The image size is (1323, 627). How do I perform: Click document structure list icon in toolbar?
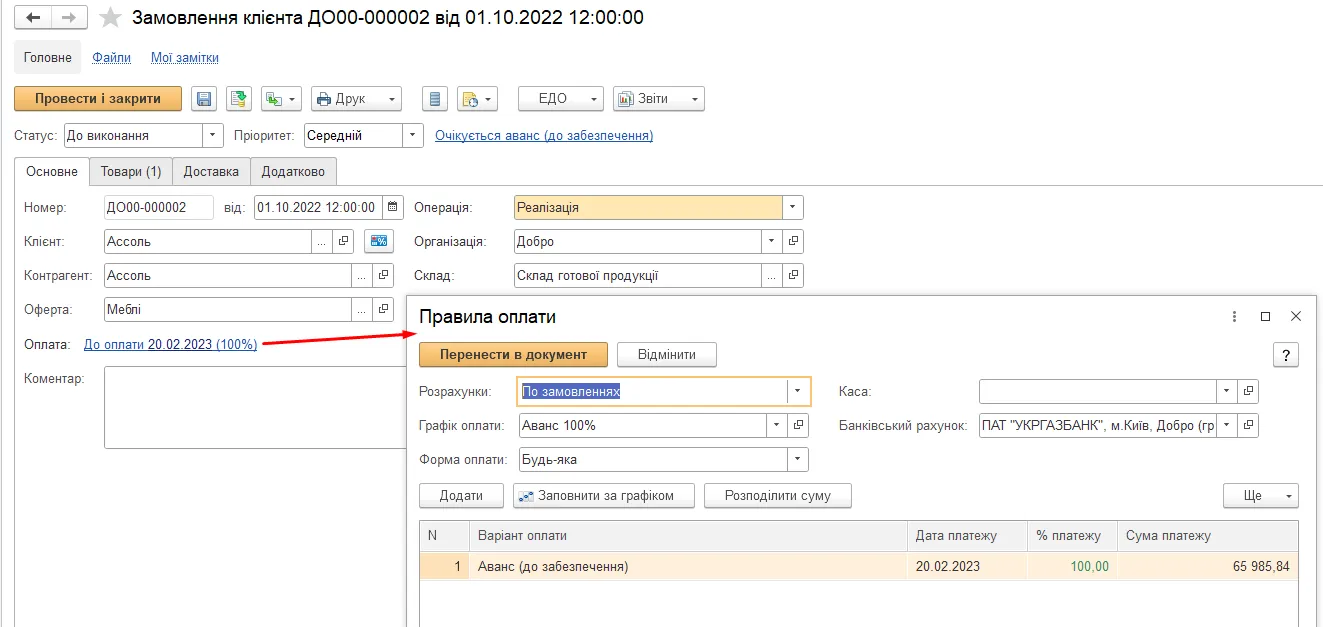point(433,98)
